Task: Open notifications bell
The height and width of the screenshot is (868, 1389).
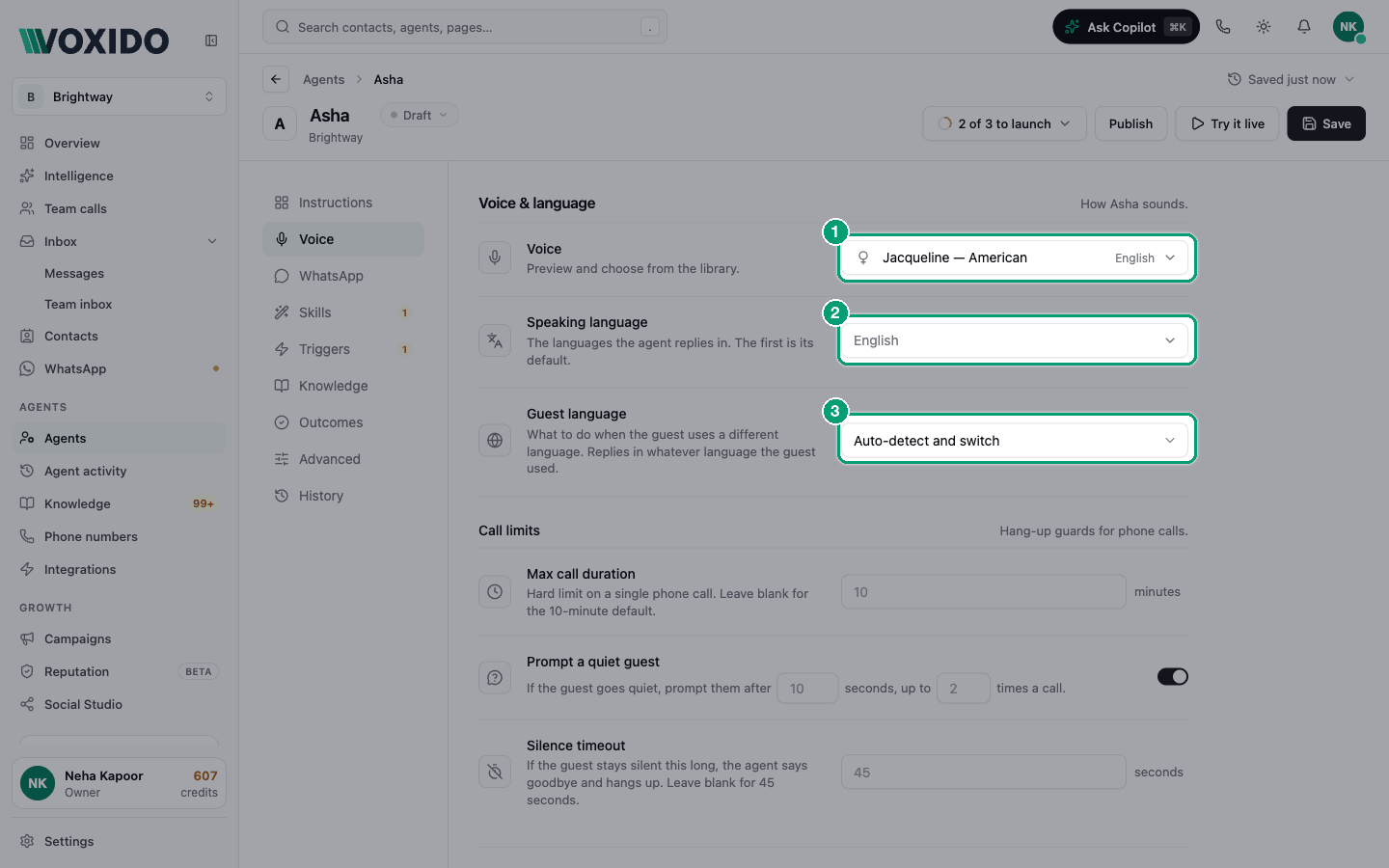Action: [1304, 27]
